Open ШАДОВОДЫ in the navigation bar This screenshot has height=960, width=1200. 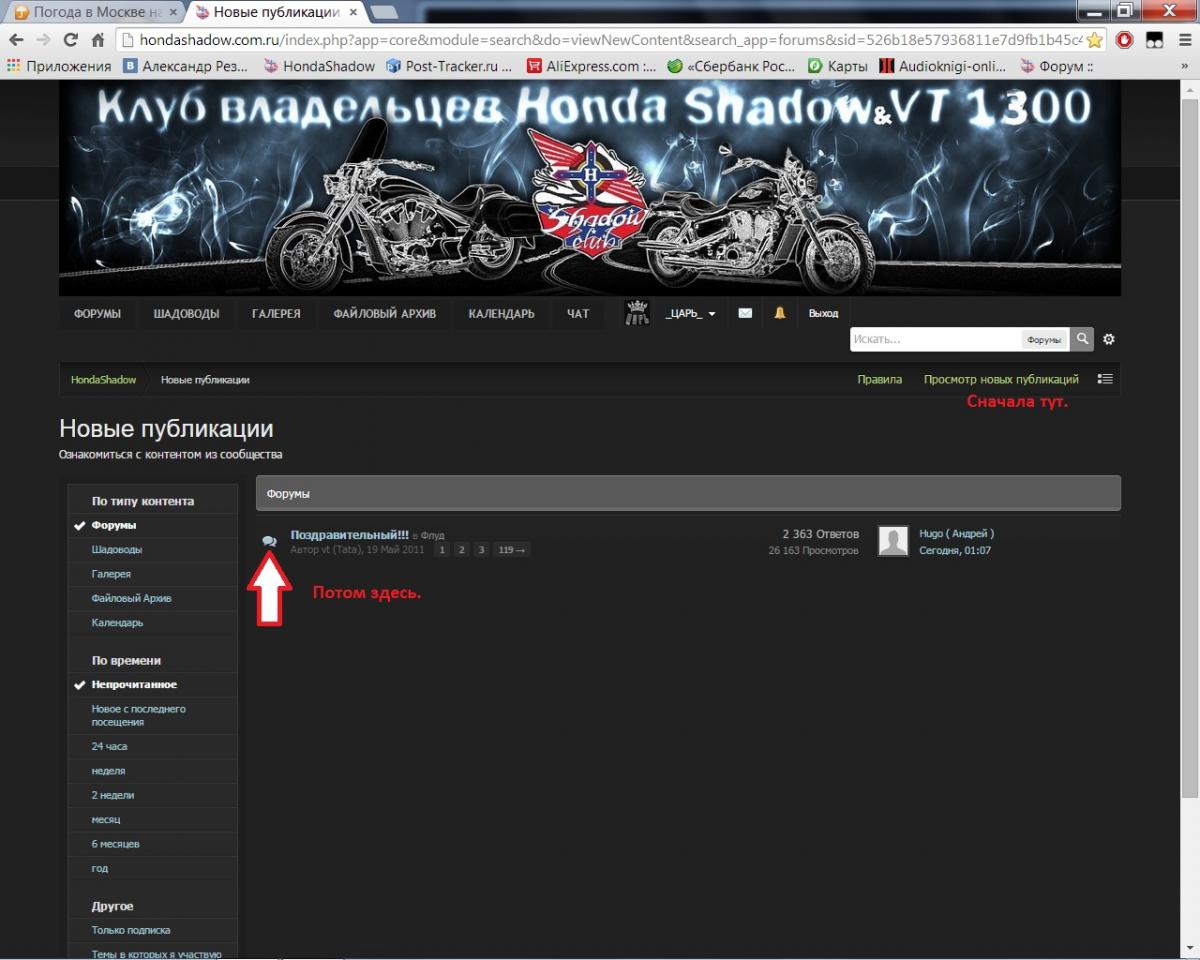click(x=186, y=313)
